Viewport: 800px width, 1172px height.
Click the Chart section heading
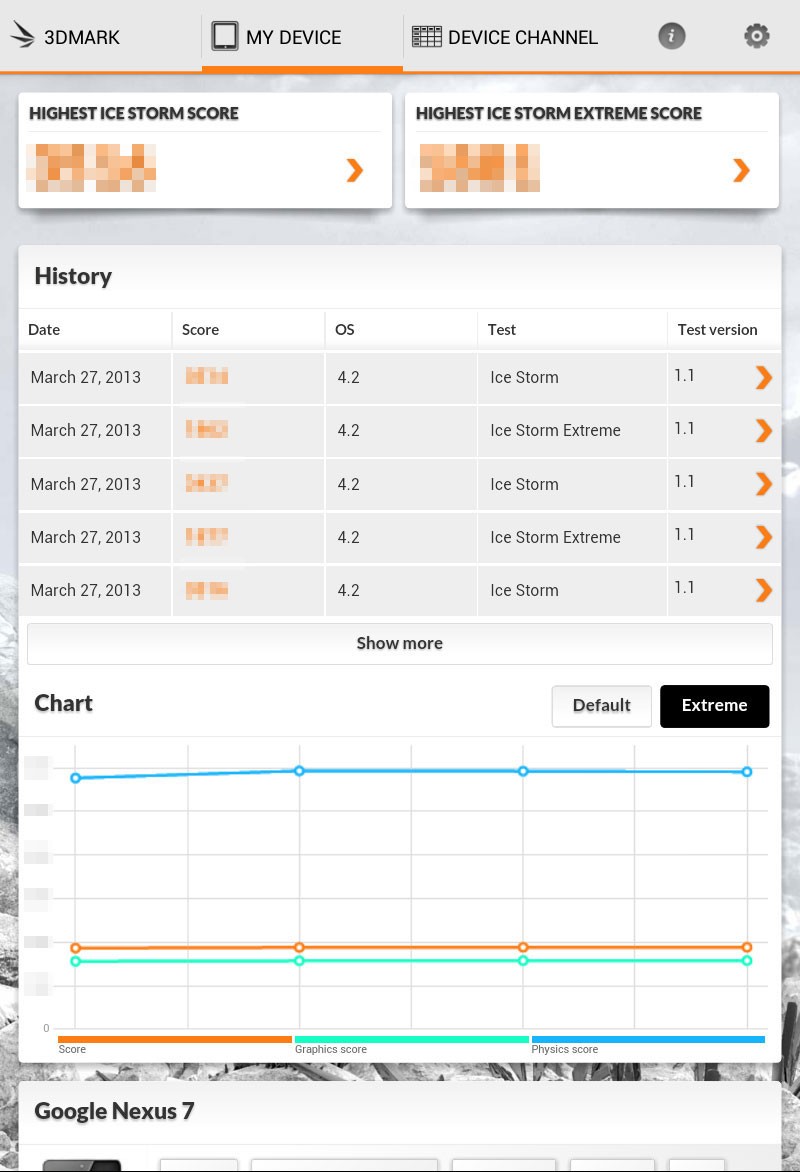[64, 703]
